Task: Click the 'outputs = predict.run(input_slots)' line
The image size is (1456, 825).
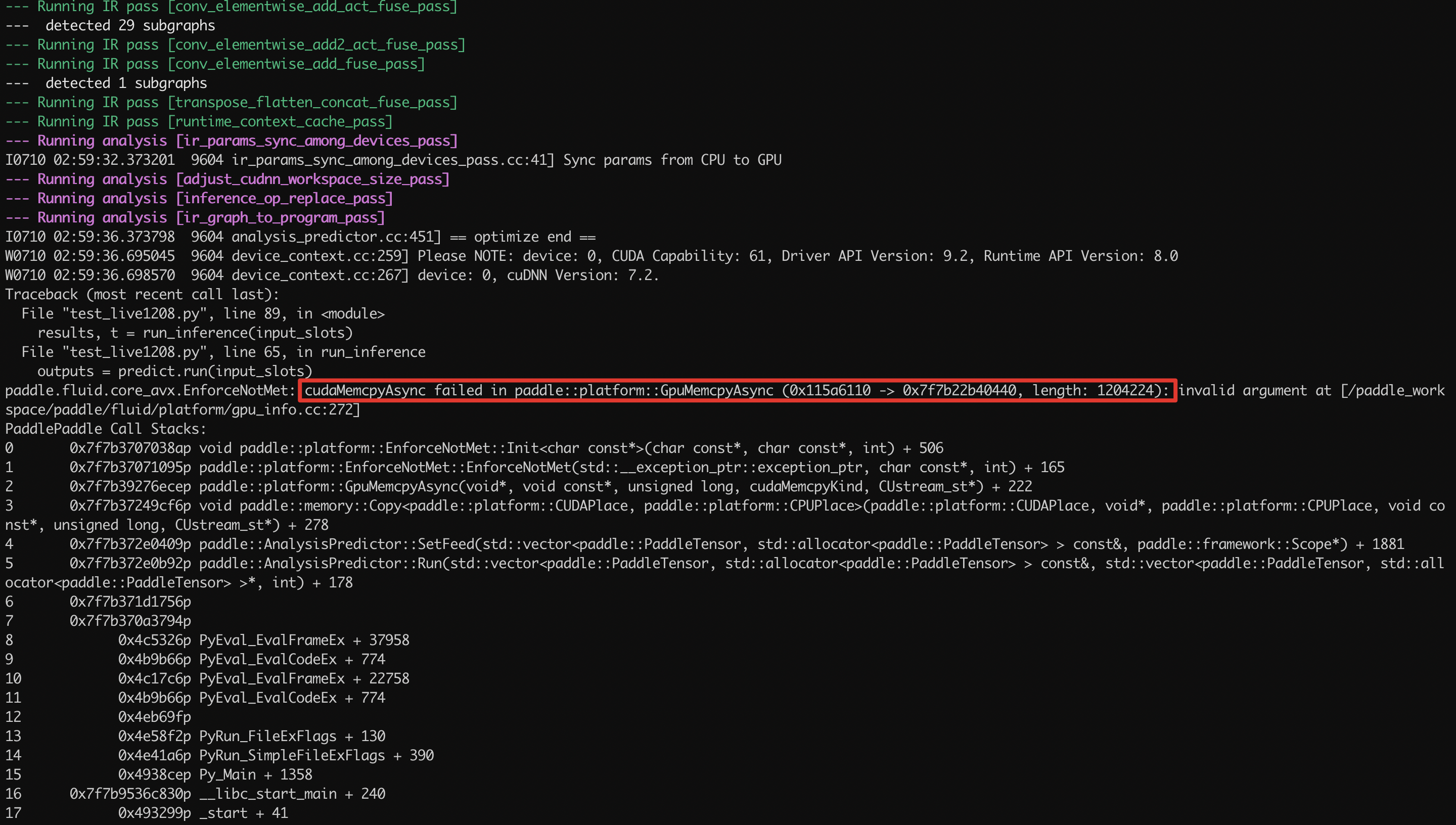Action: (174, 371)
